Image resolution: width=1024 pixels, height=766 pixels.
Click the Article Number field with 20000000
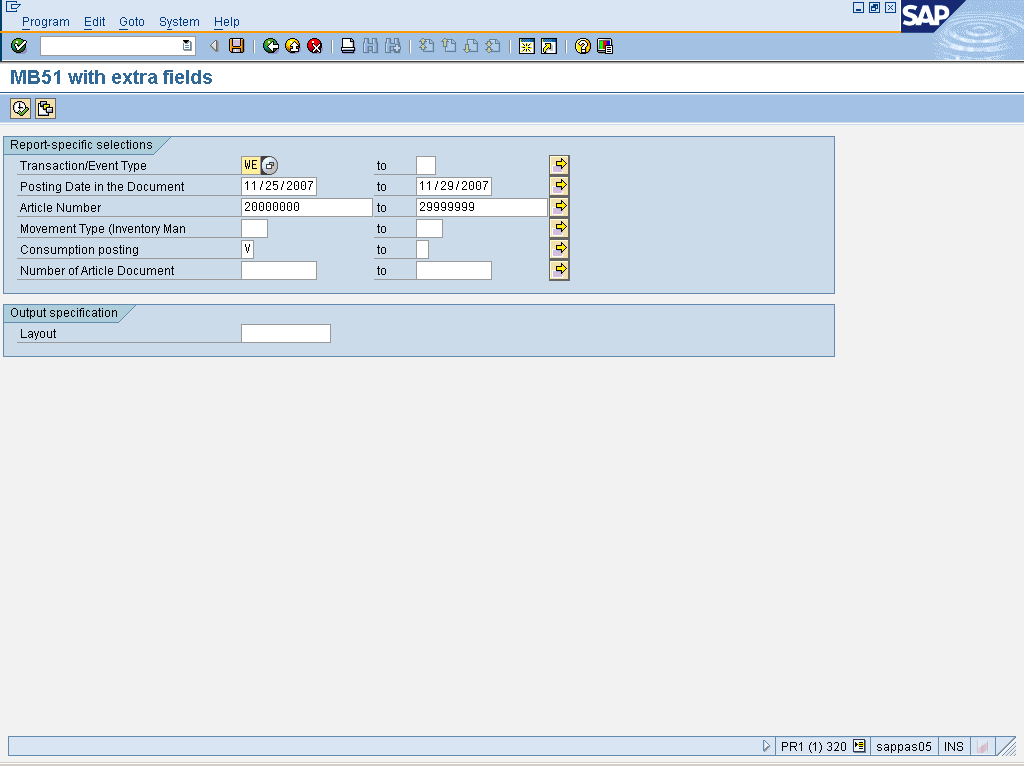[x=307, y=208]
